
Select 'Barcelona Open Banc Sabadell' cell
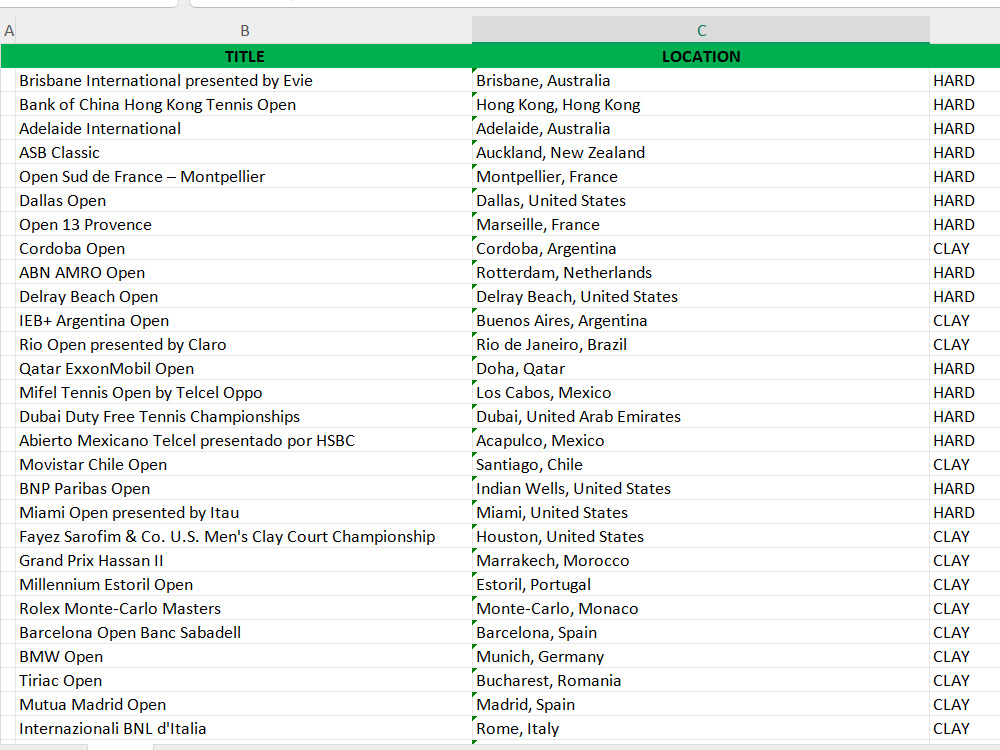[x=244, y=633]
